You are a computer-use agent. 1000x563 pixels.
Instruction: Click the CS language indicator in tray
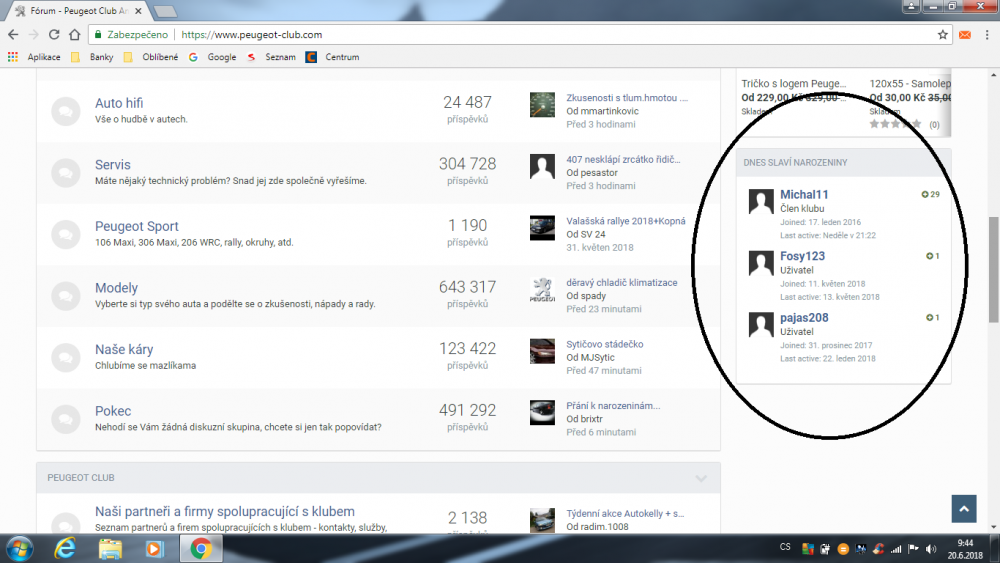(785, 547)
